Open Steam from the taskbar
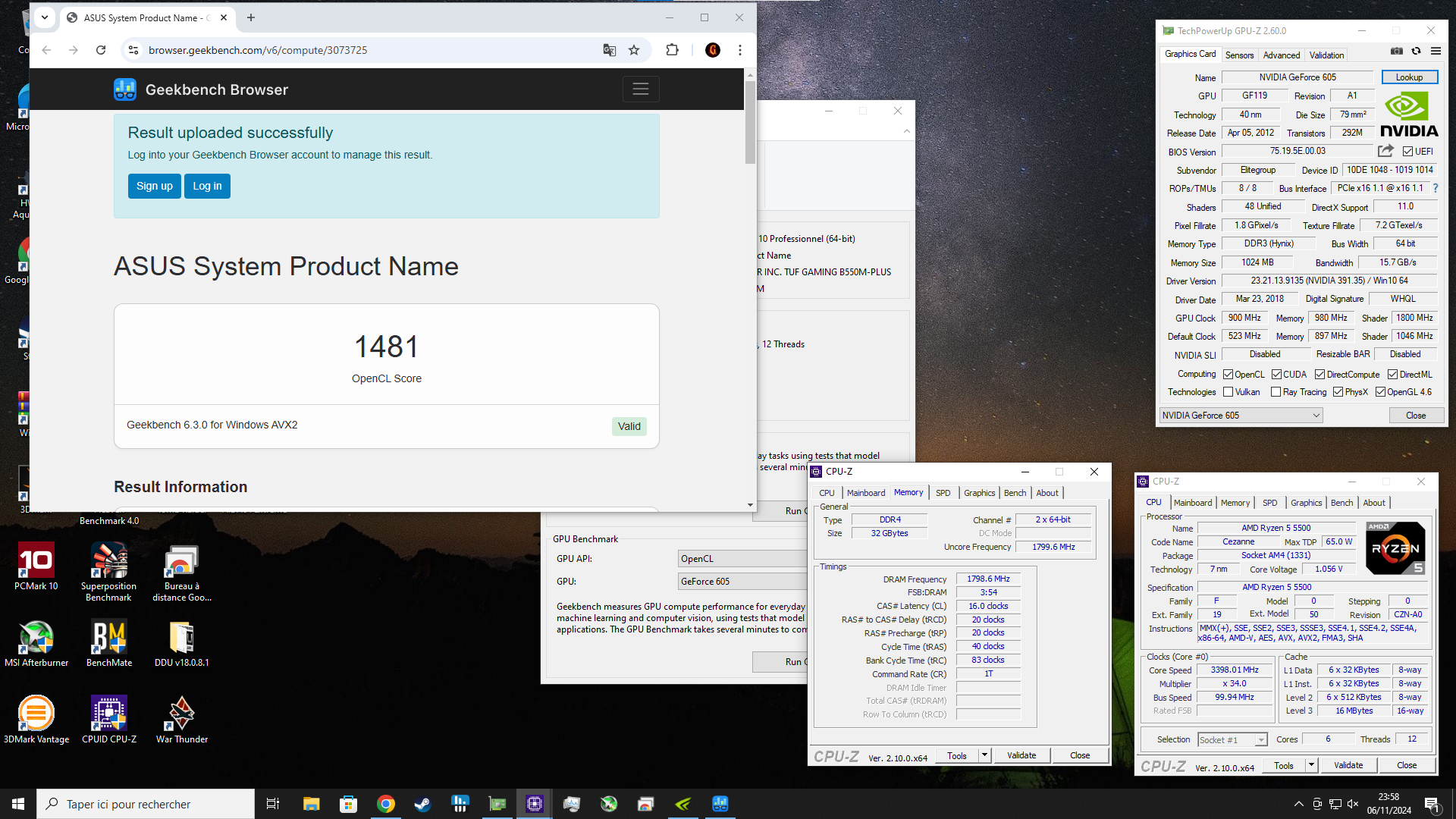Screen dimensions: 1456x819 (x=422, y=804)
